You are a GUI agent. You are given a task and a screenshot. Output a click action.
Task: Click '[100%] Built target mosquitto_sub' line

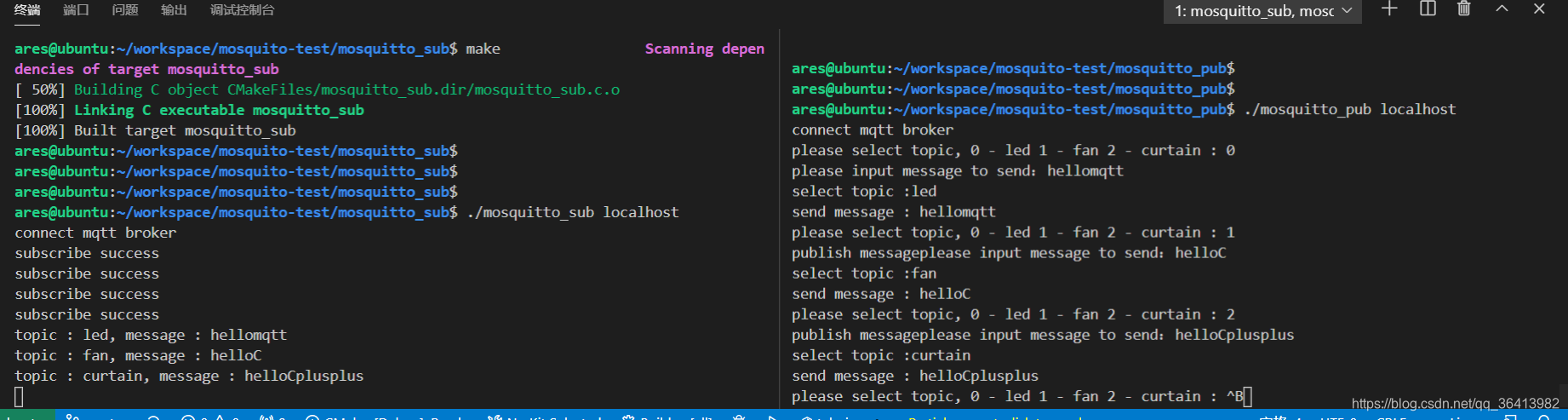(x=155, y=130)
